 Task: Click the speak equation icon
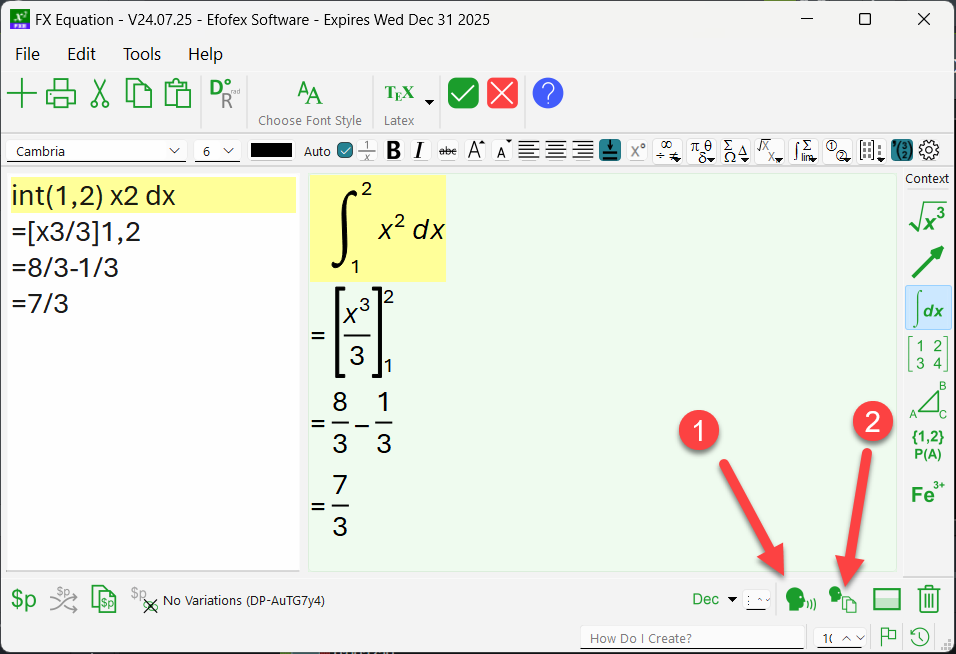click(799, 599)
